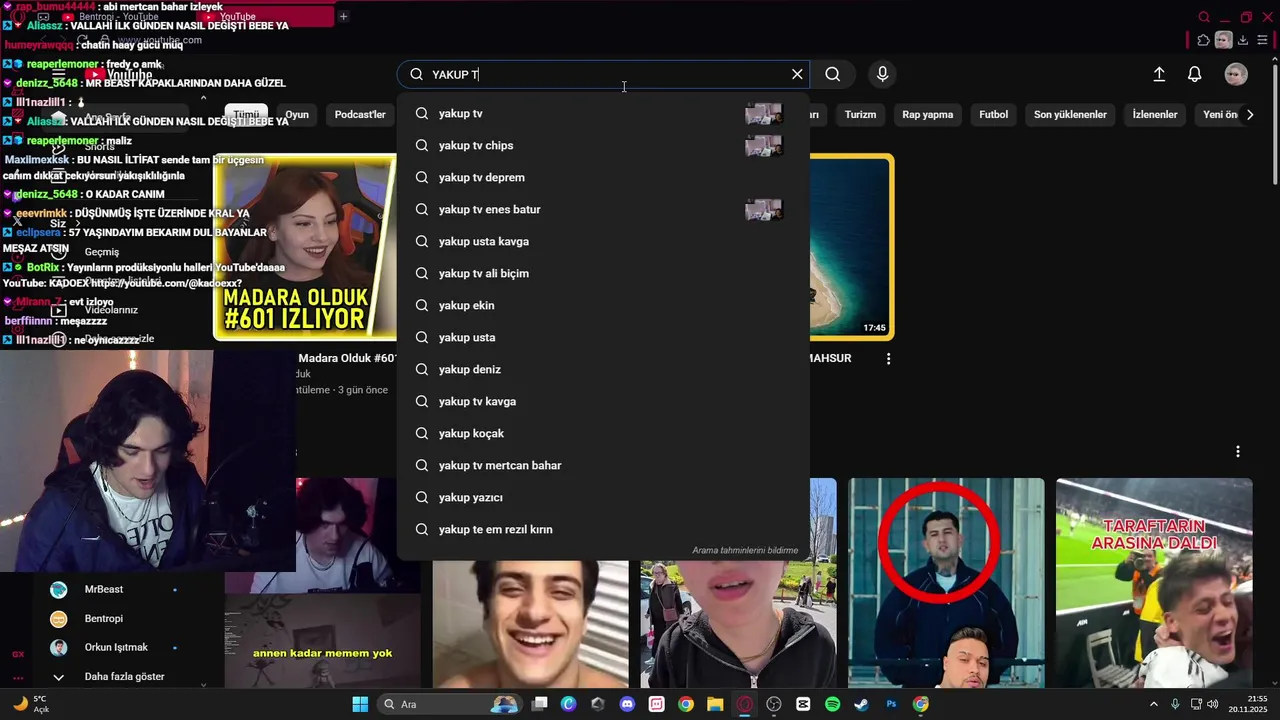Open Spotify from the taskbar
The width and height of the screenshot is (1280, 720).
coord(832,704)
